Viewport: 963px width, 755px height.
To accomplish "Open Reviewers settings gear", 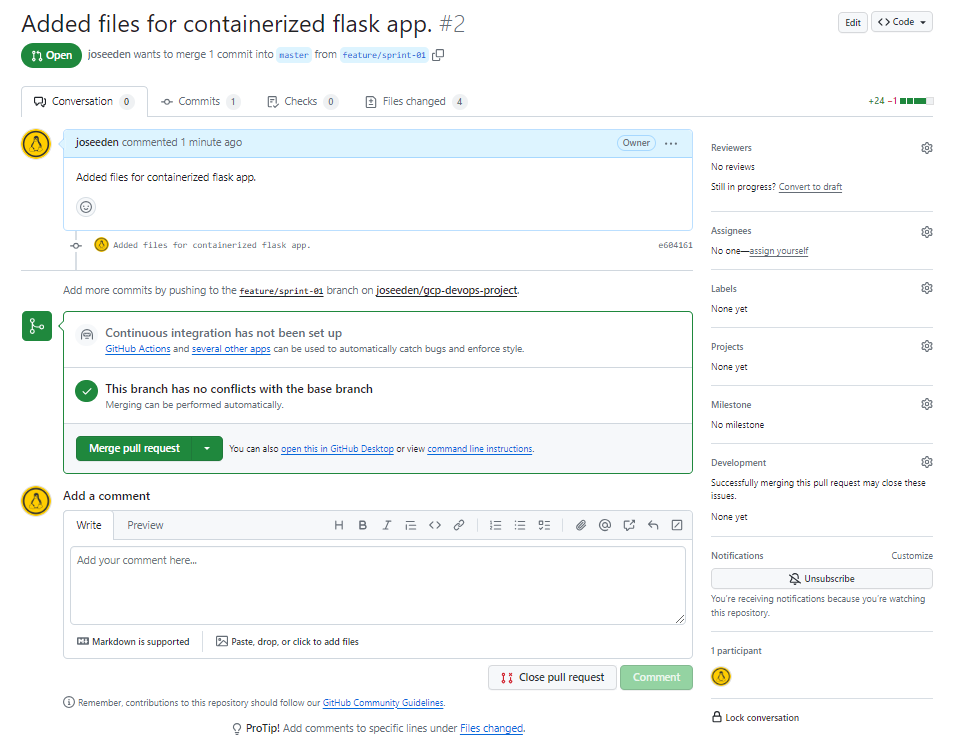I will [x=927, y=148].
